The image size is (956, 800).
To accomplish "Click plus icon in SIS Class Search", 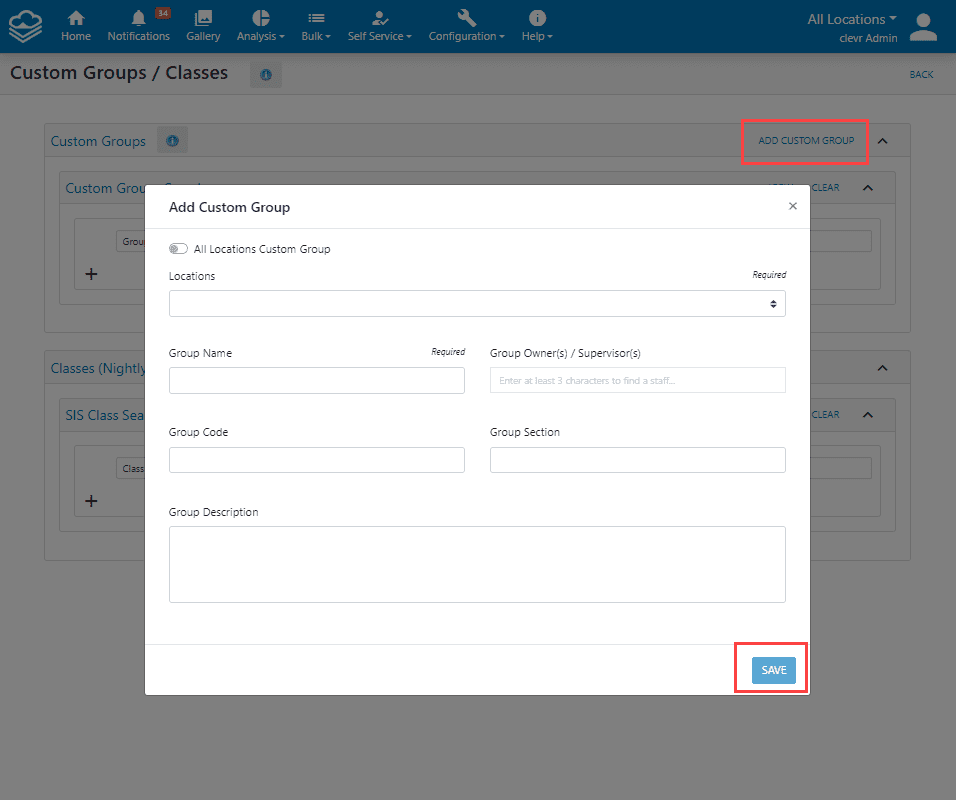I will coord(91,501).
